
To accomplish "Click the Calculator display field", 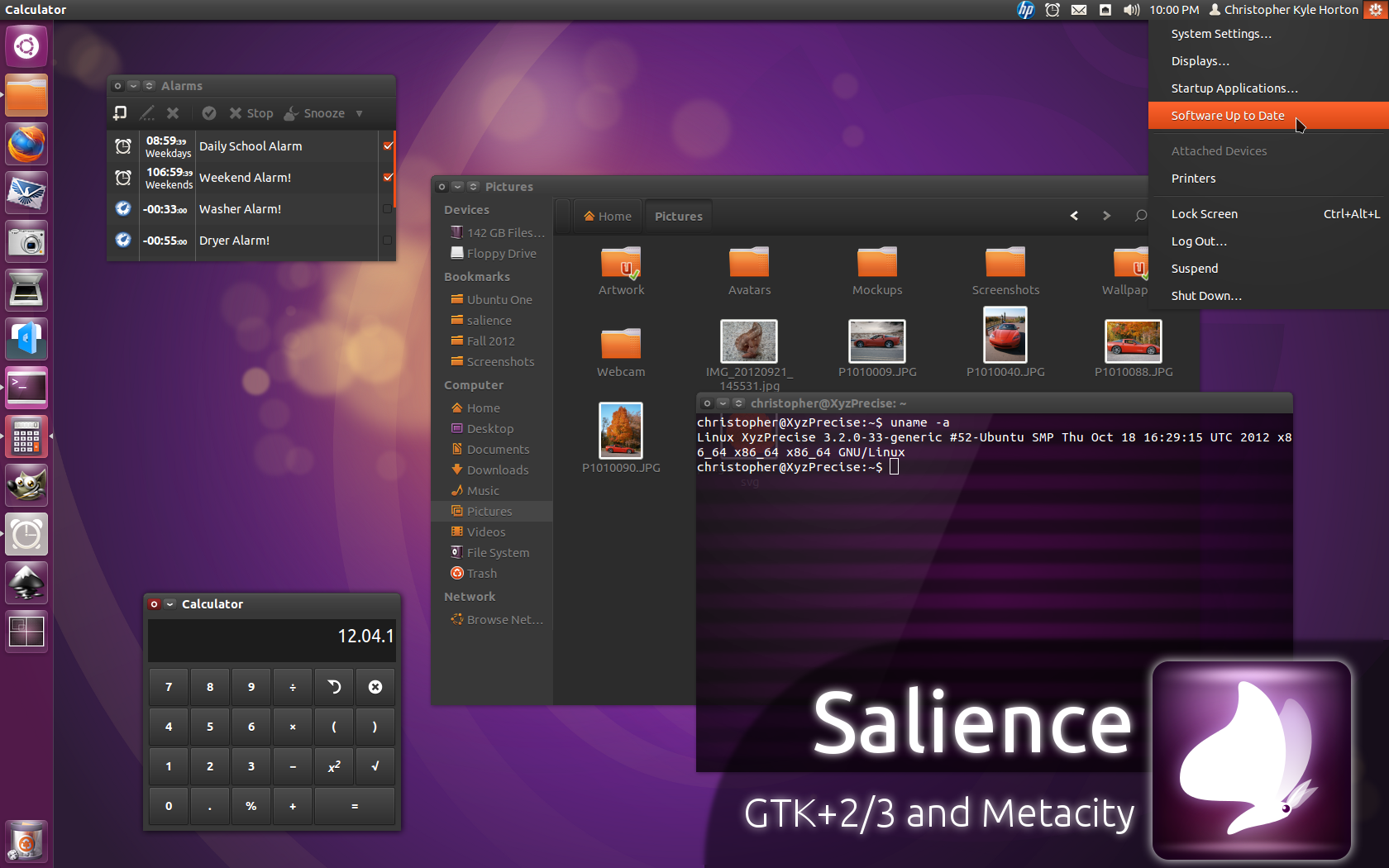I will tap(272, 641).
